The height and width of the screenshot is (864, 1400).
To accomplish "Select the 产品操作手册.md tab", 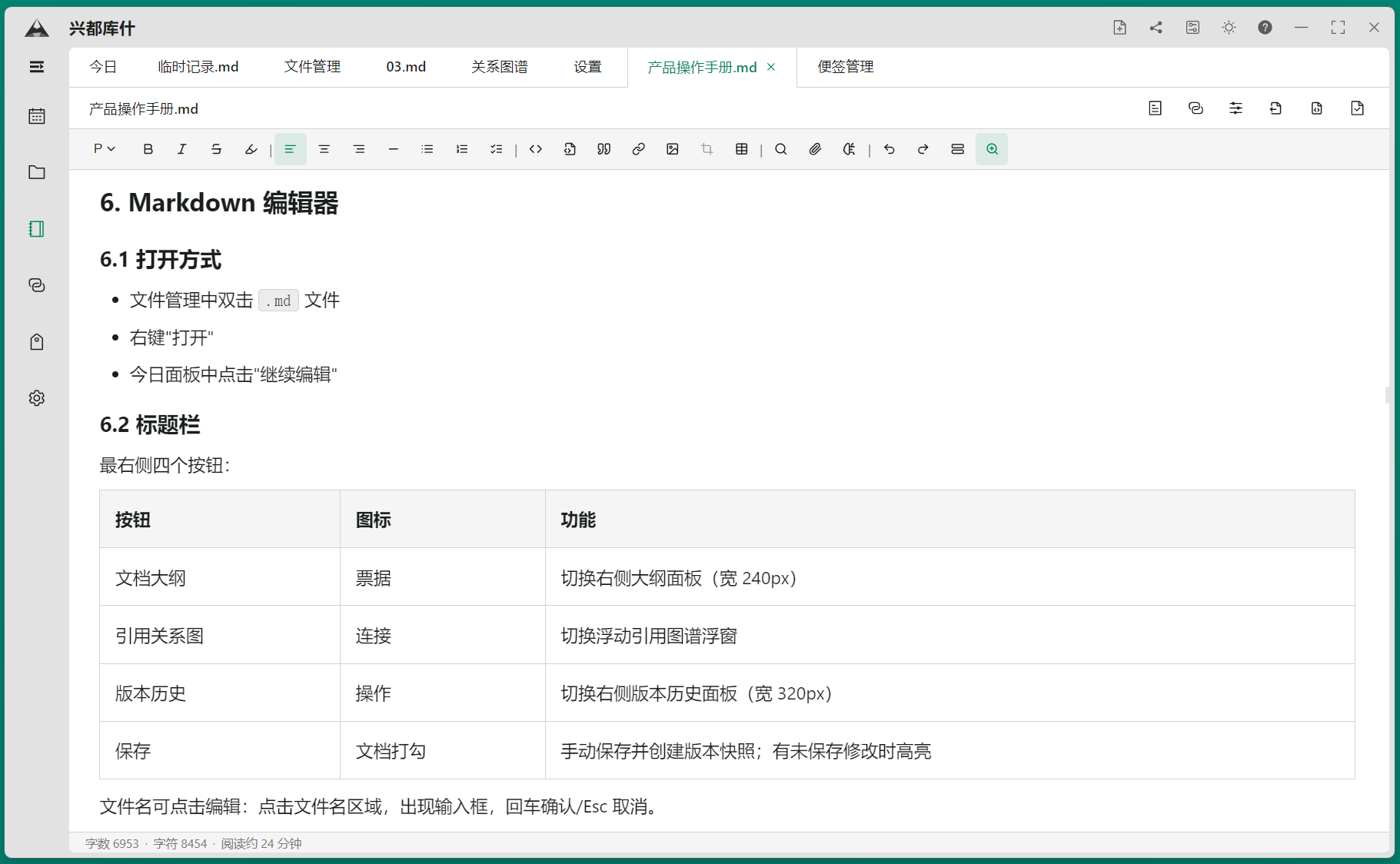I will coord(702,68).
